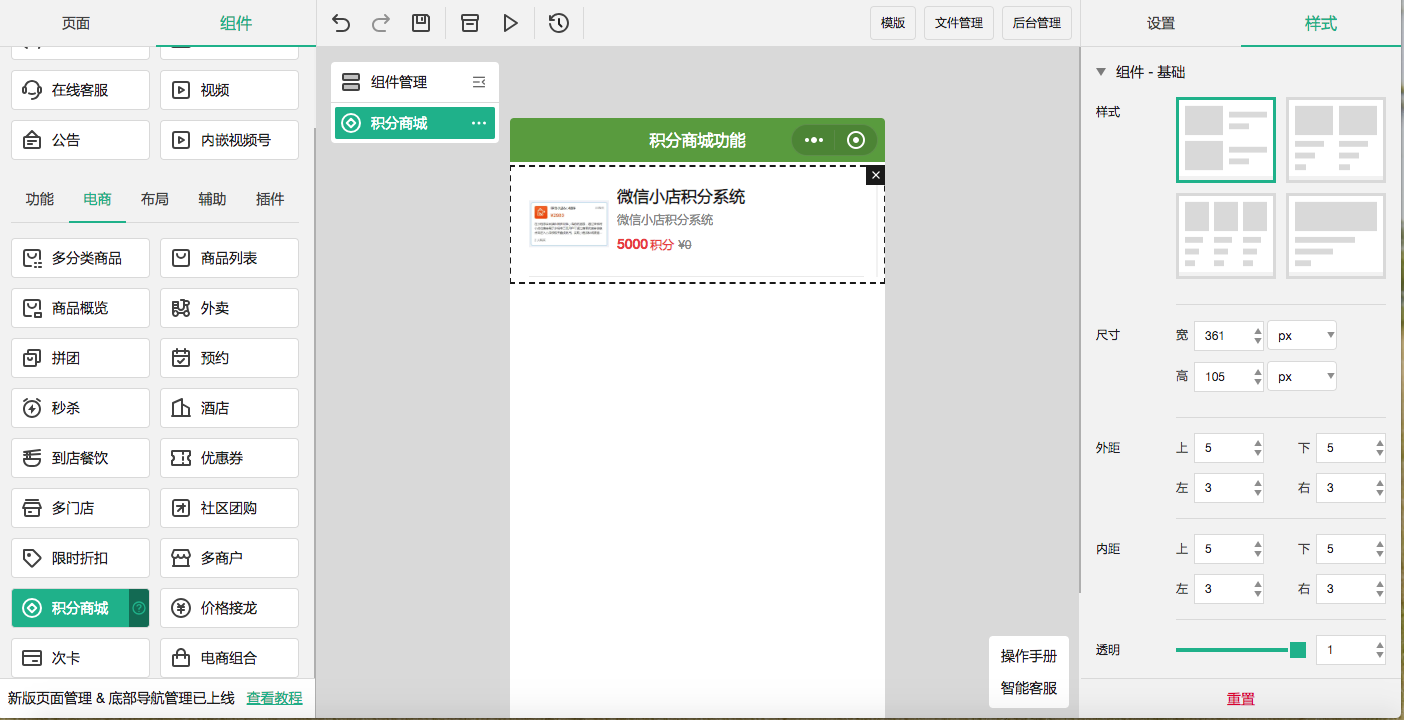
Task: Close the selected component with X
Action: [875, 176]
